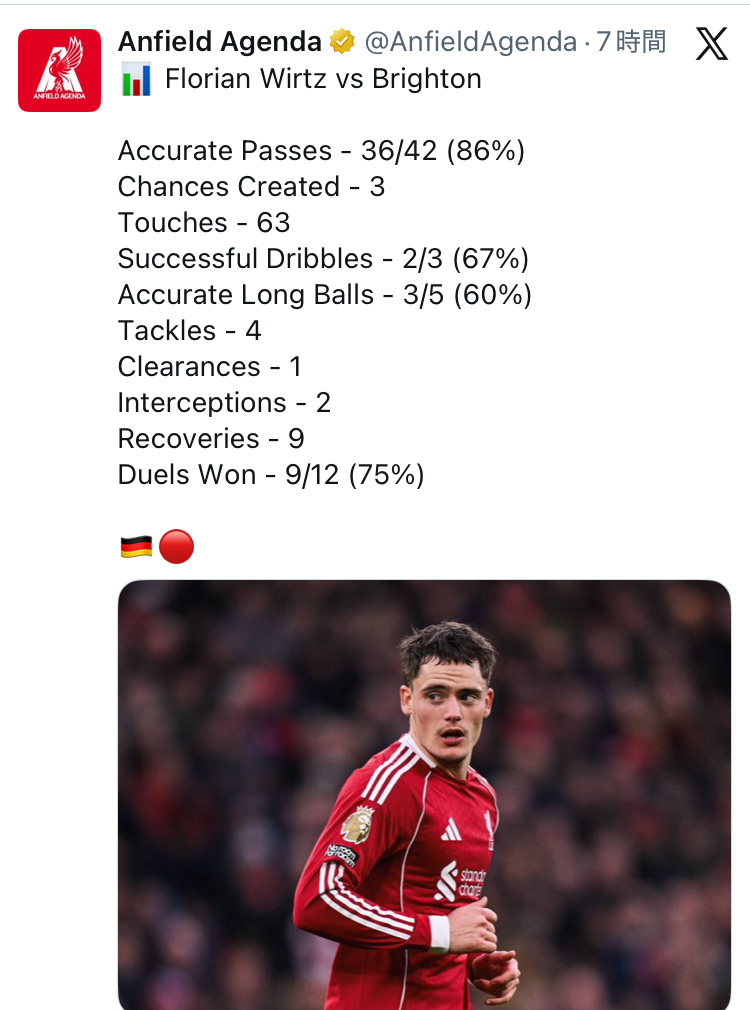Click the Touches - 63 line
This screenshot has width=750, height=1010.
coord(204,223)
